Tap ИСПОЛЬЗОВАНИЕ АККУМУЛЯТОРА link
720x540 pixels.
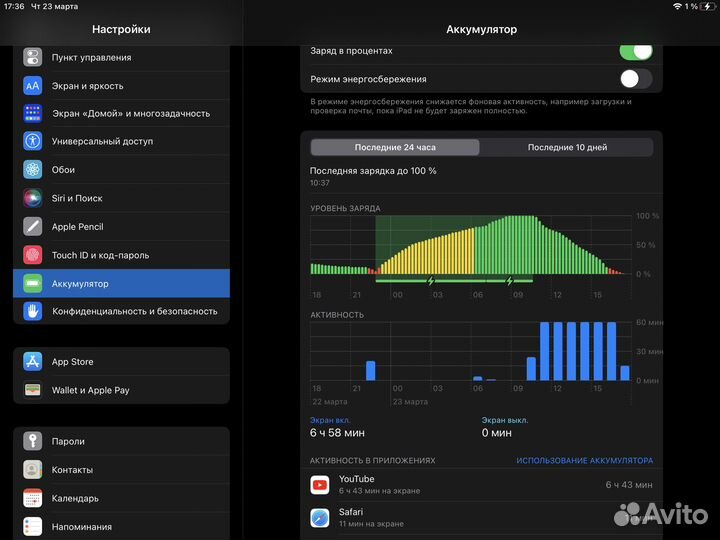pyautogui.click(x=584, y=461)
